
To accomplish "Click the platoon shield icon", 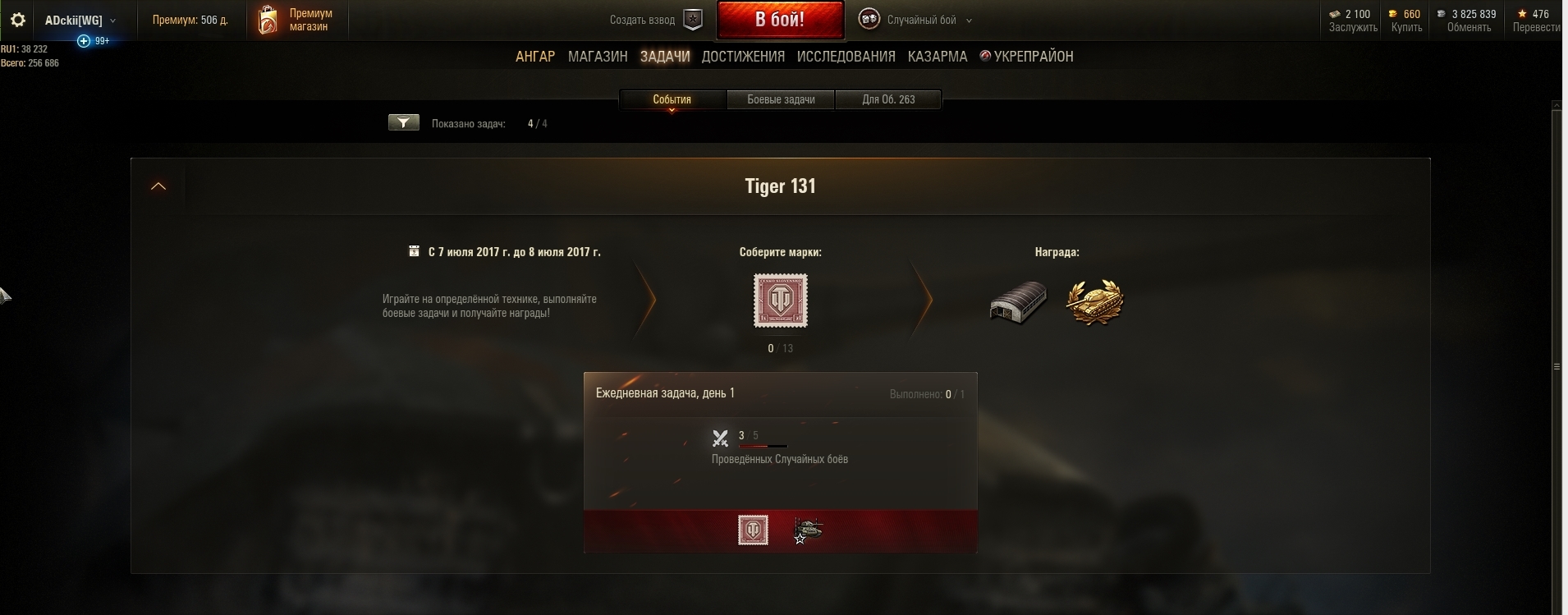I will point(694,20).
